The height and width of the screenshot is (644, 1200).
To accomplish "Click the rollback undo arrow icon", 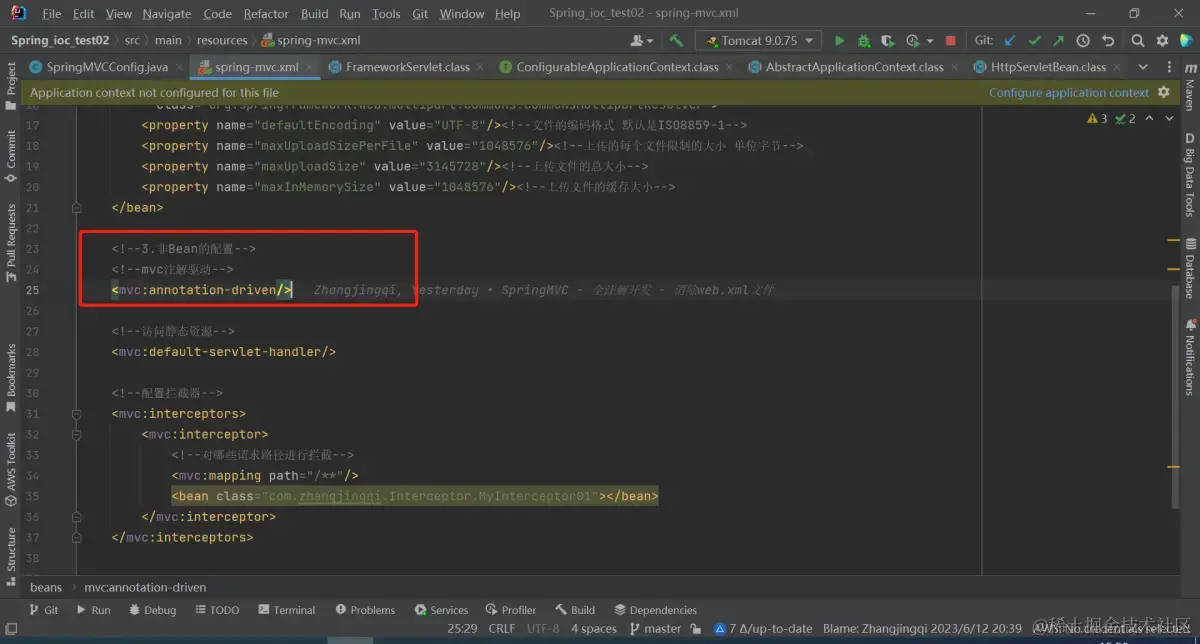I will point(1108,41).
